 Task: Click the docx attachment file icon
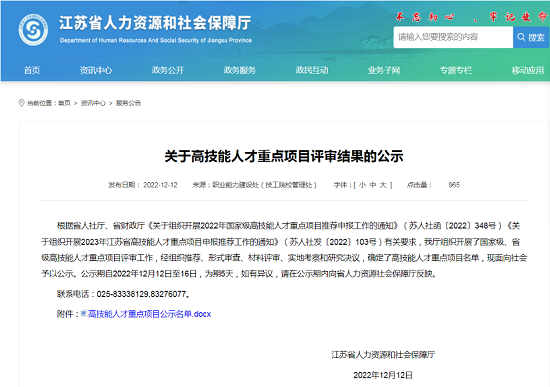83,313
